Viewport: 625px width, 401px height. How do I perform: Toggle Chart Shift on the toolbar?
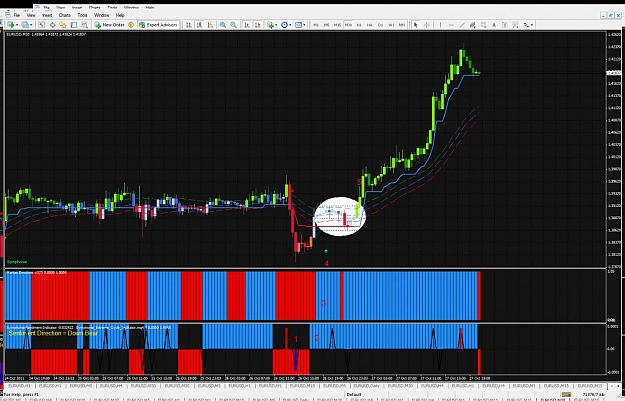click(258, 25)
